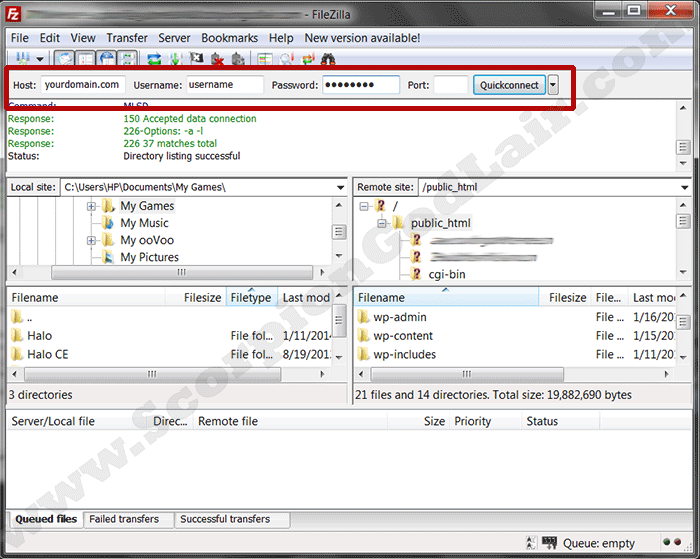Screen dimensions: 700x559
Task: Select cgi-bin in remote tree
Action: (x=446, y=274)
